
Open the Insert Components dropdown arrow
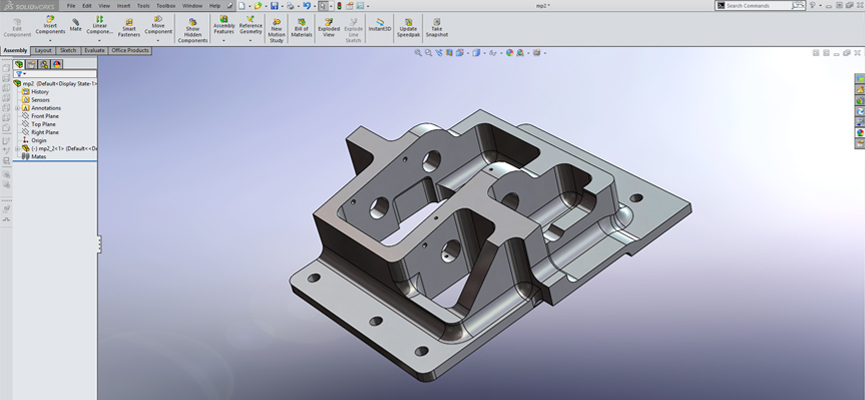click(50, 41)
